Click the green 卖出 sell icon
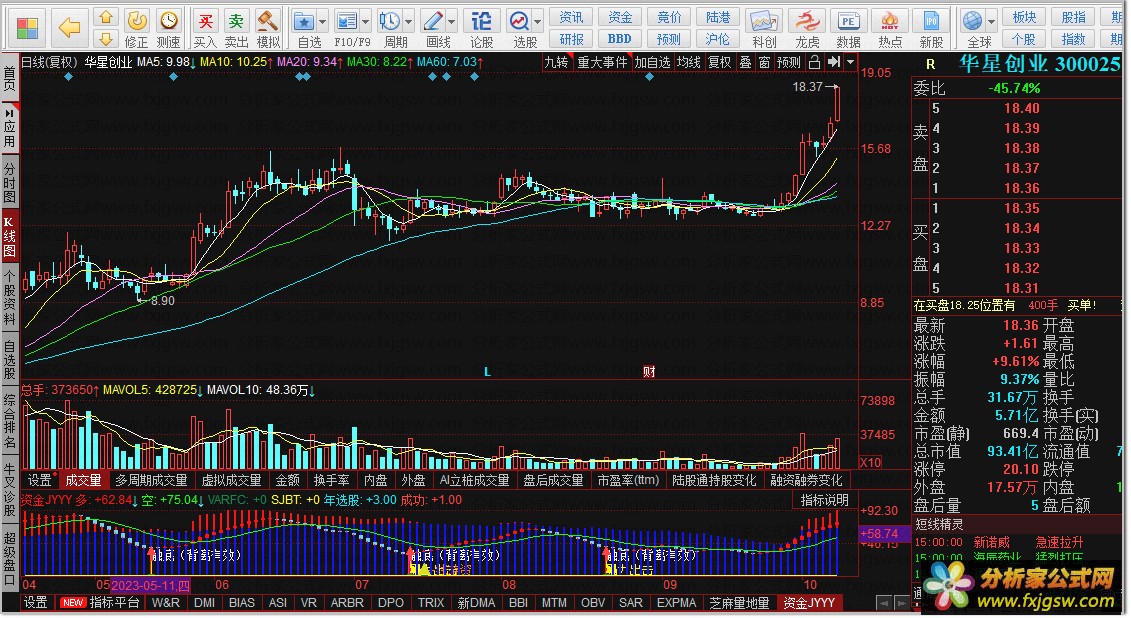 (236, 21)
